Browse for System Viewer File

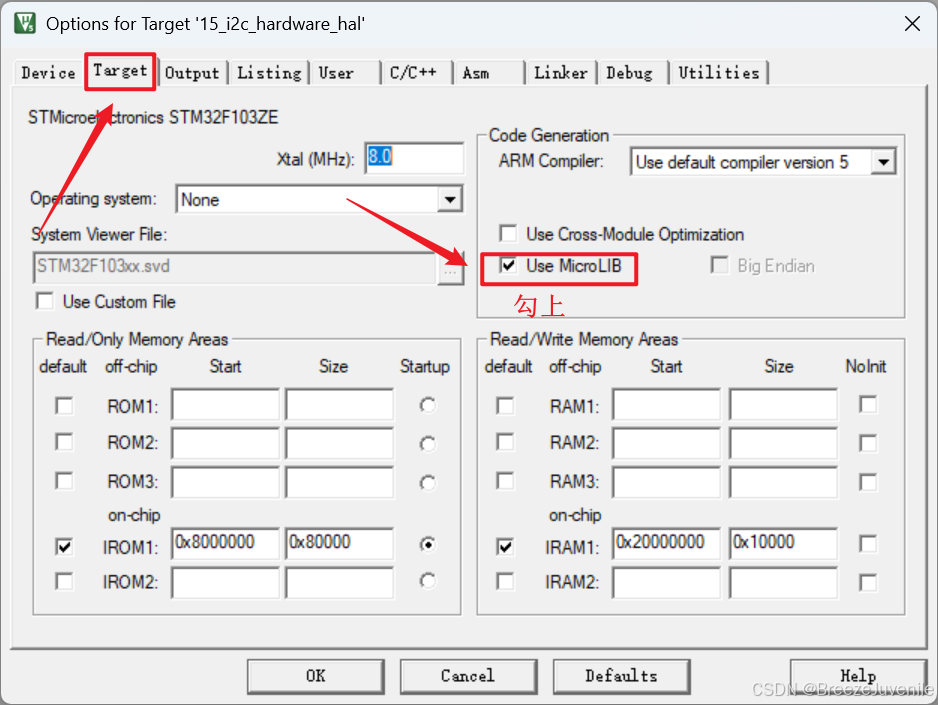point(450,270)
